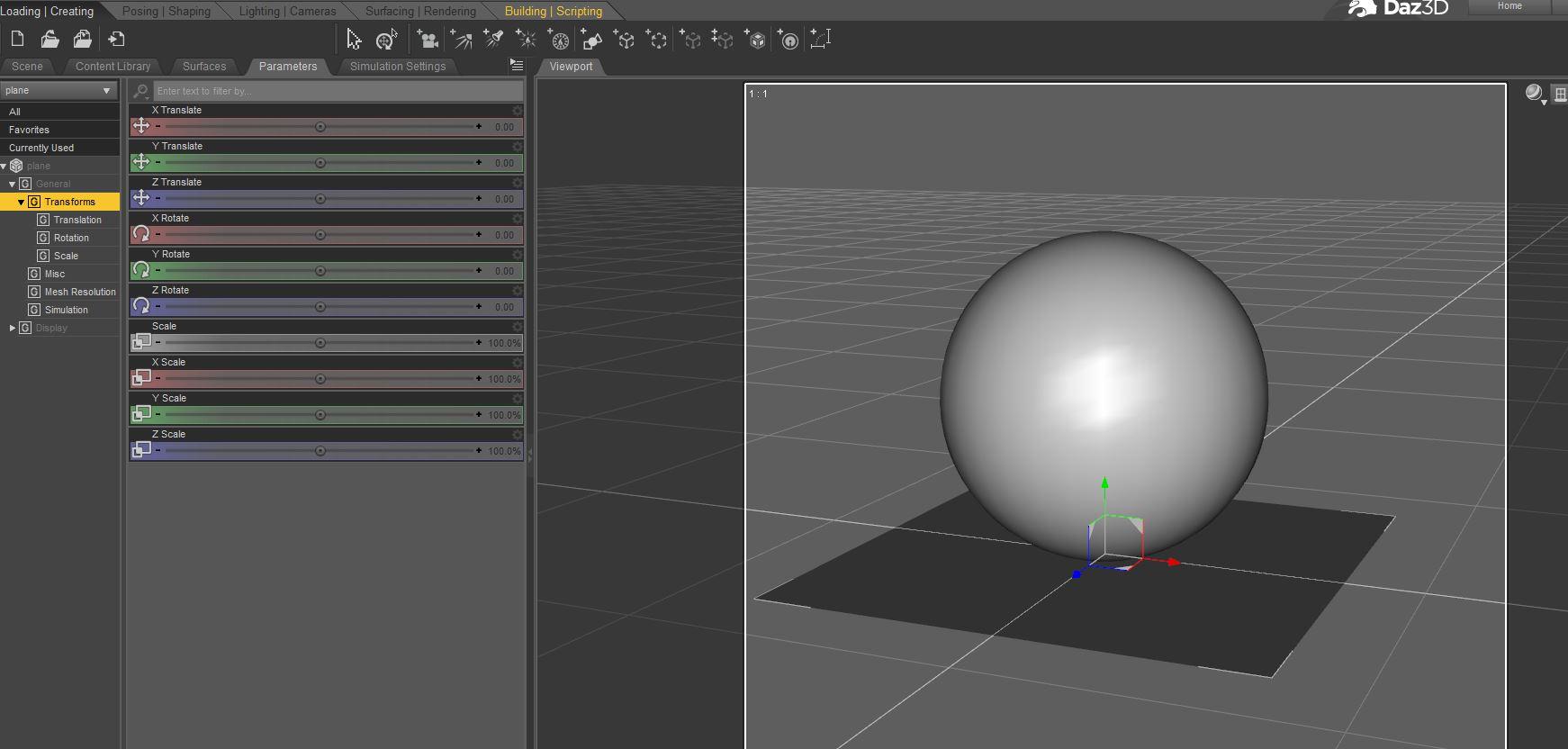Create a new solid cube geometry shell
The image size is (1568, 749).
755,39
